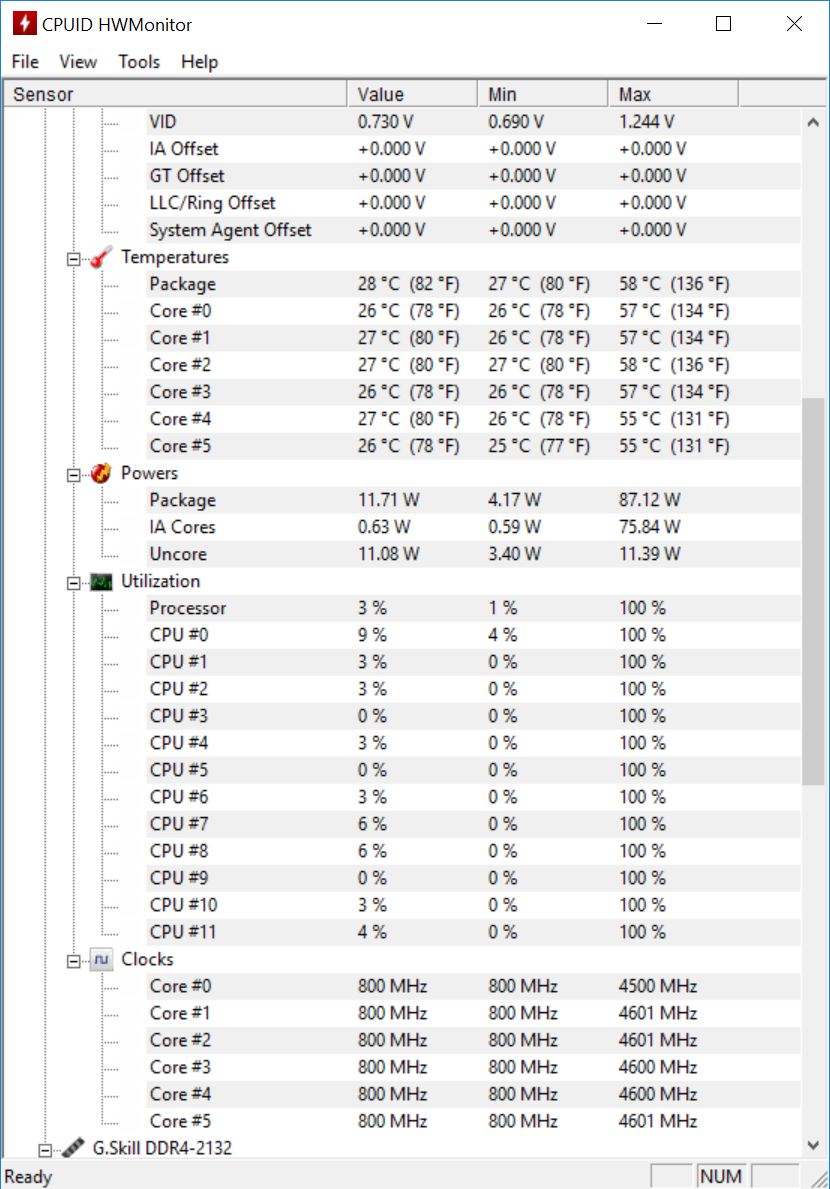Open the File menu
Viewport: 830px width, 1189px height.
click(25, 62)
